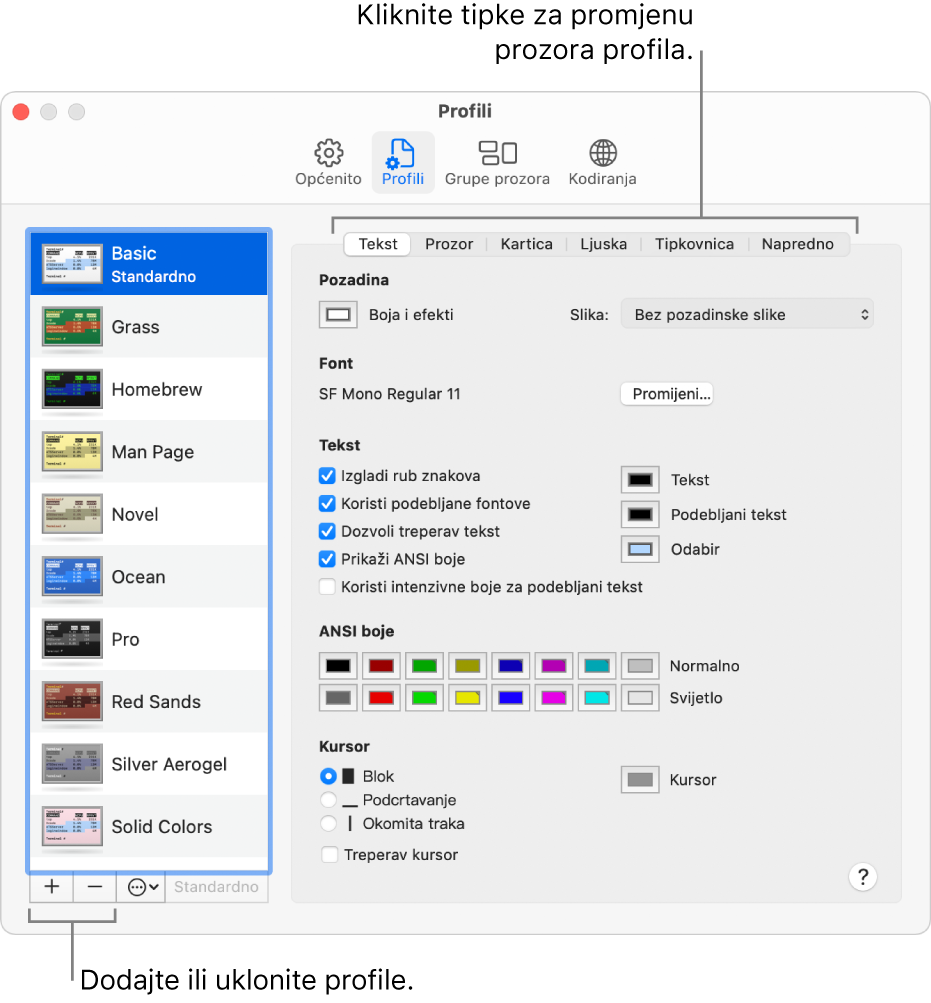The width and height of the screenshot is (931, 1003).
Task: Open the Podebljani tekst color well
Action: [640, 514]
